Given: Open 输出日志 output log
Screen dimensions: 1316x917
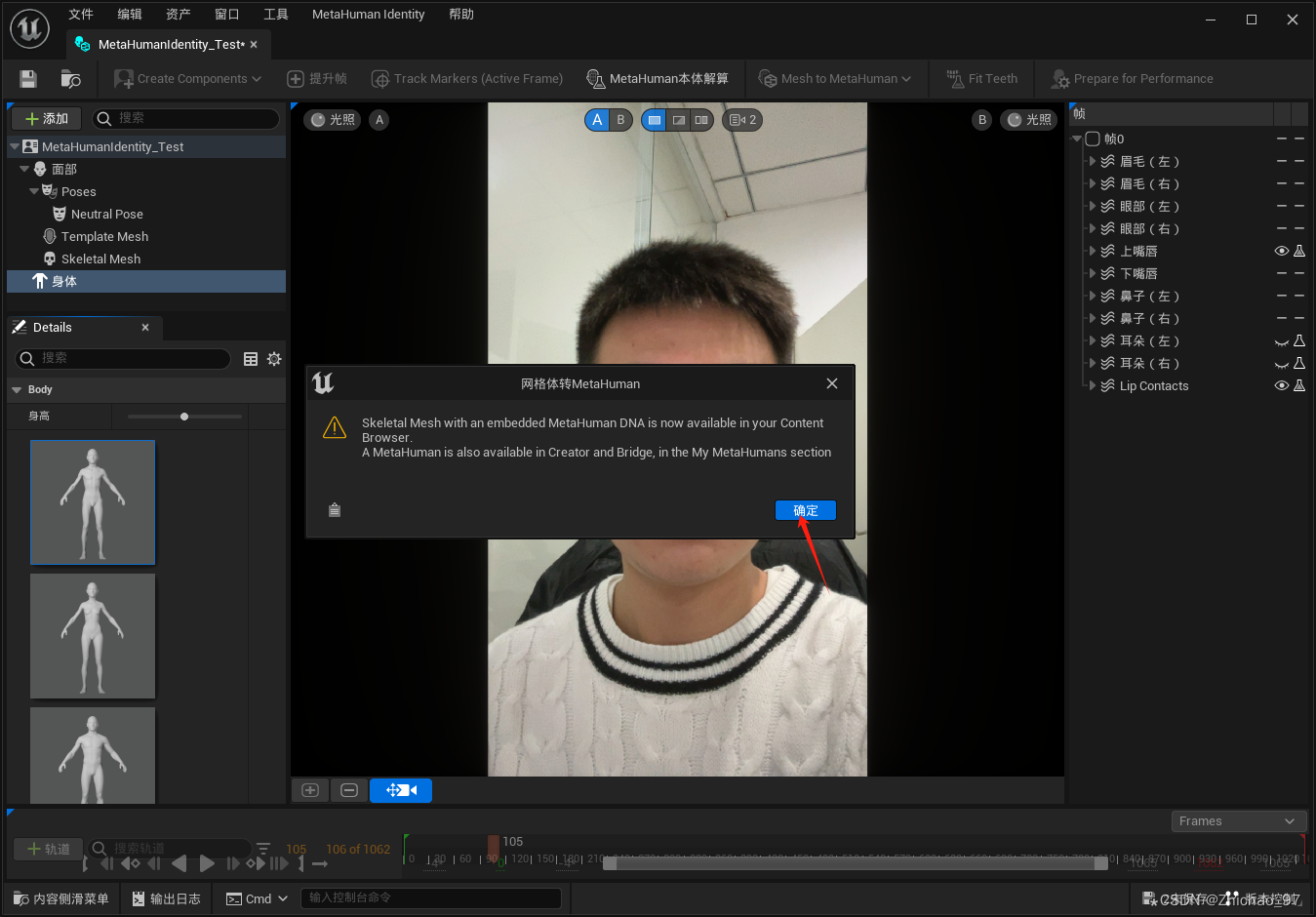Looking at the screenshot, I should 167,898.
